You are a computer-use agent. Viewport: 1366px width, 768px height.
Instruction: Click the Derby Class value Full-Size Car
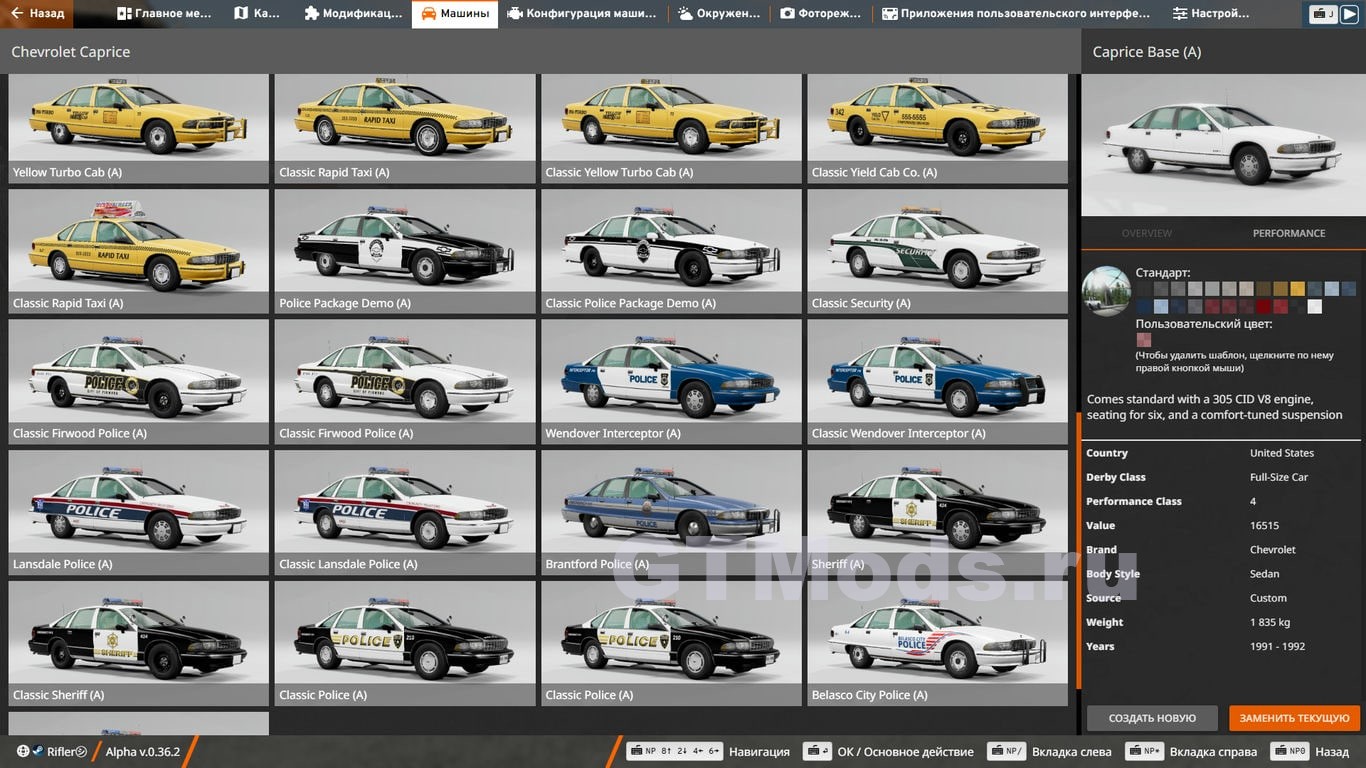coord(1279,477)
